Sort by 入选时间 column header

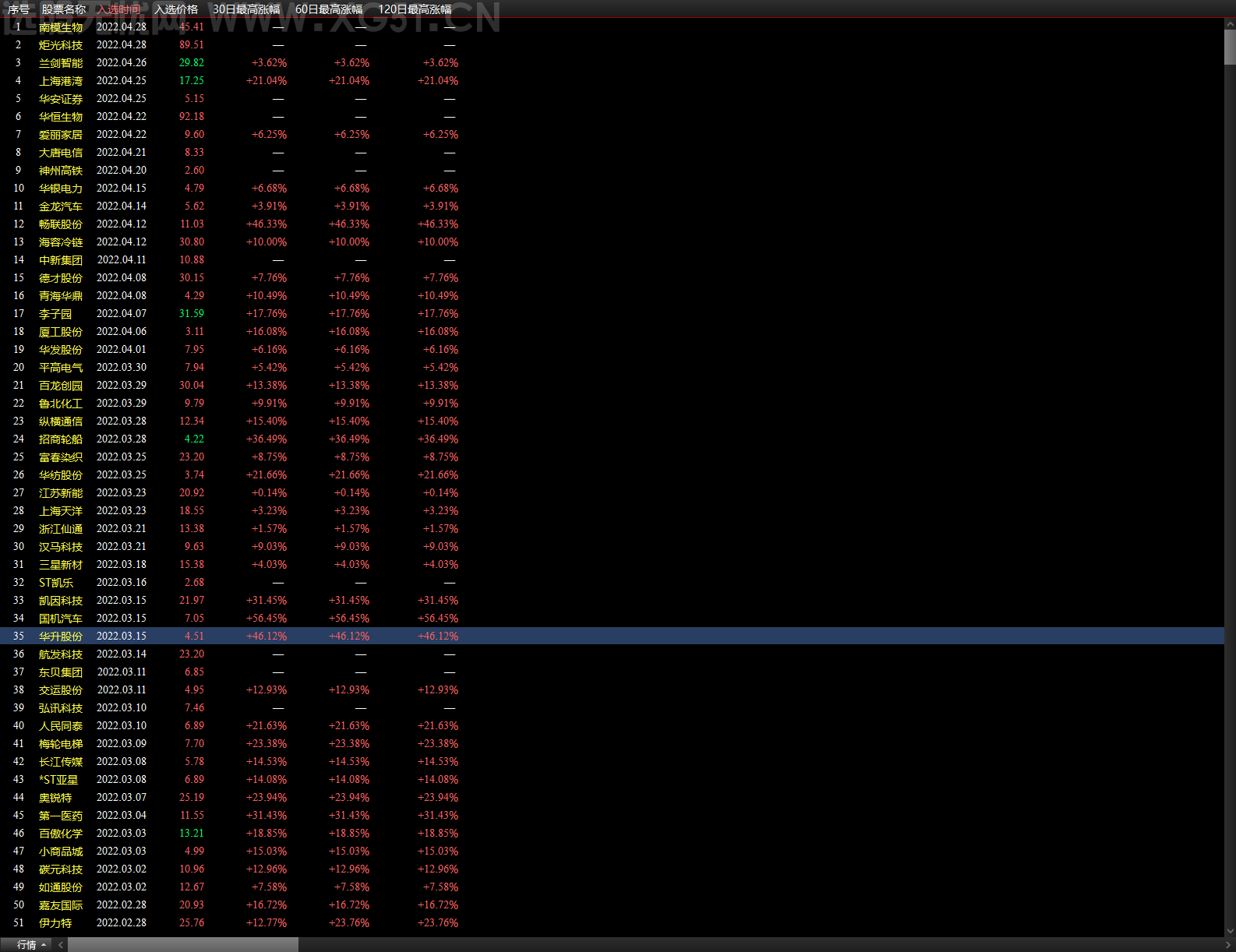pyautogui.click(x=119, y=9)
